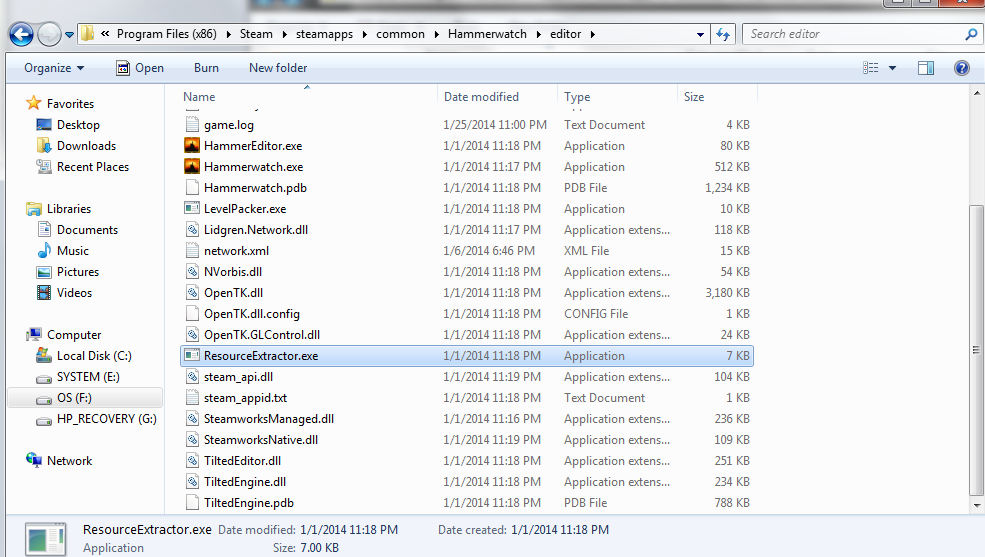Select Favorites in the navigation pane
Screen dimensions: 985x557
(x=70, y=104)
